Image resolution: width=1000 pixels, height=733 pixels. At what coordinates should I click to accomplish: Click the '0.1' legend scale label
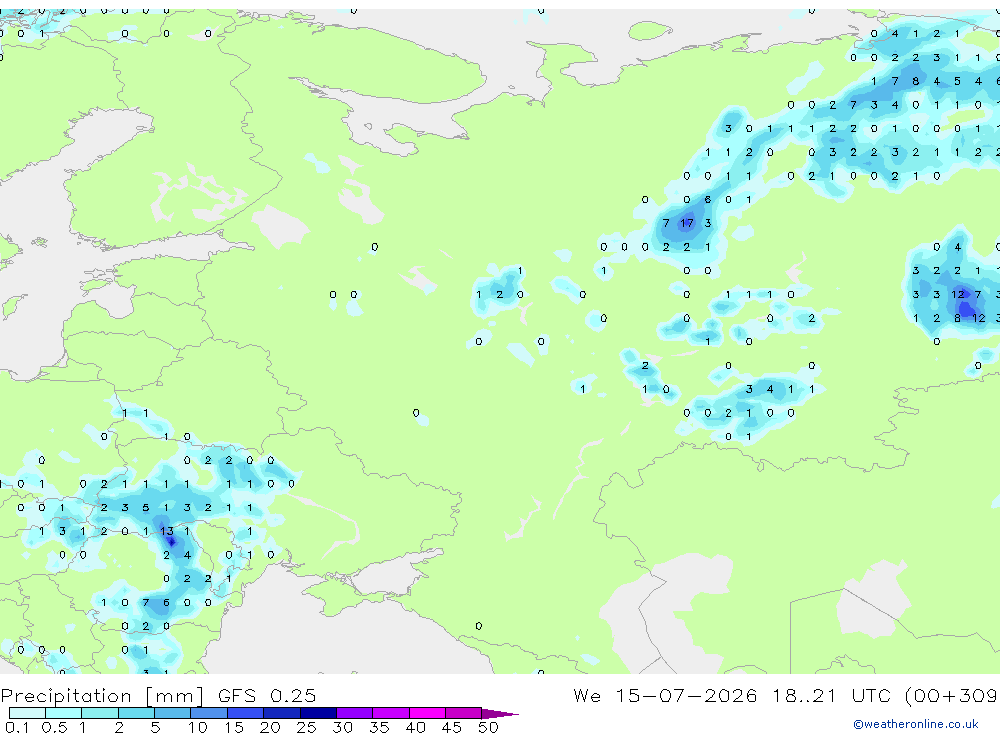pos(18,727)
